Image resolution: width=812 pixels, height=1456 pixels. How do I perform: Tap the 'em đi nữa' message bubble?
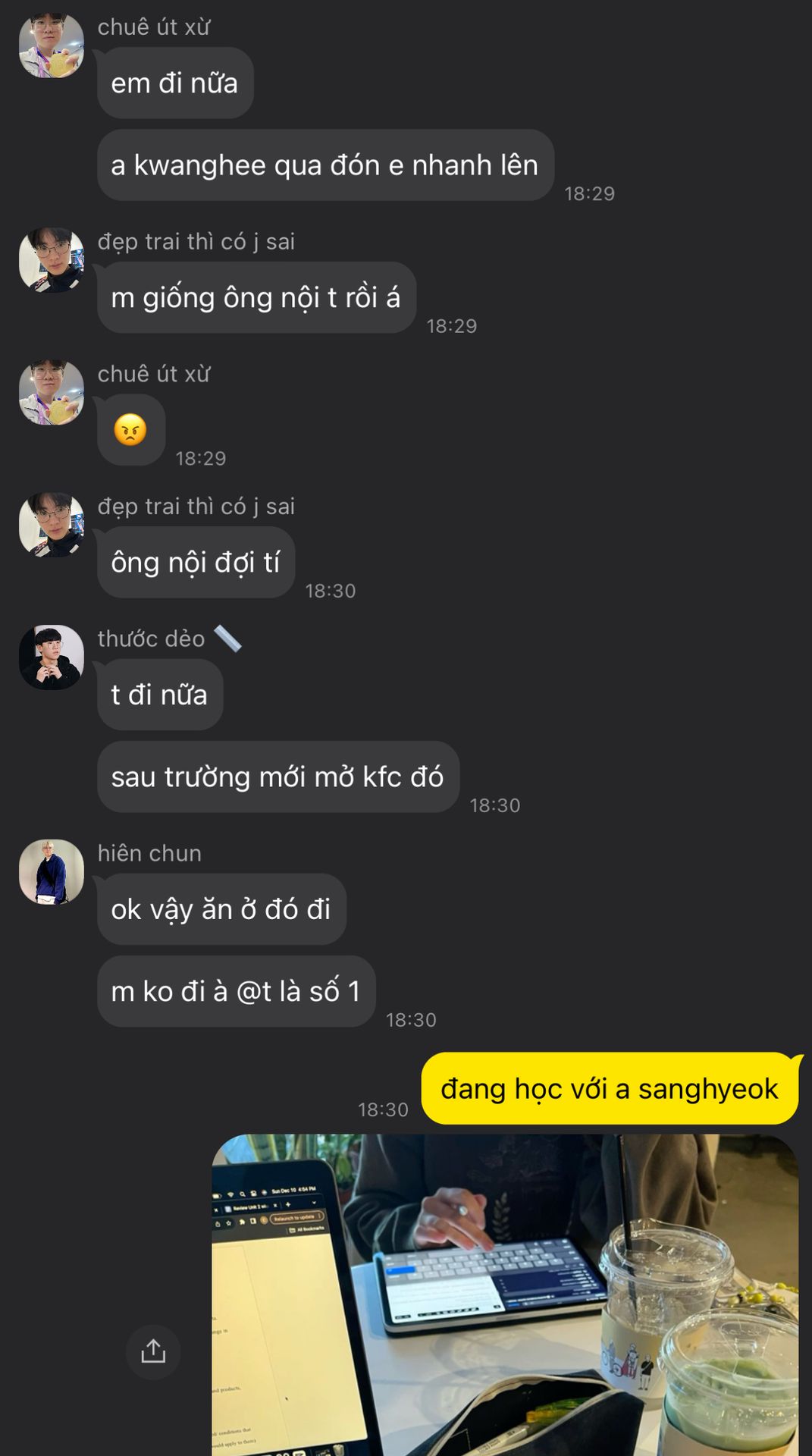175,83
